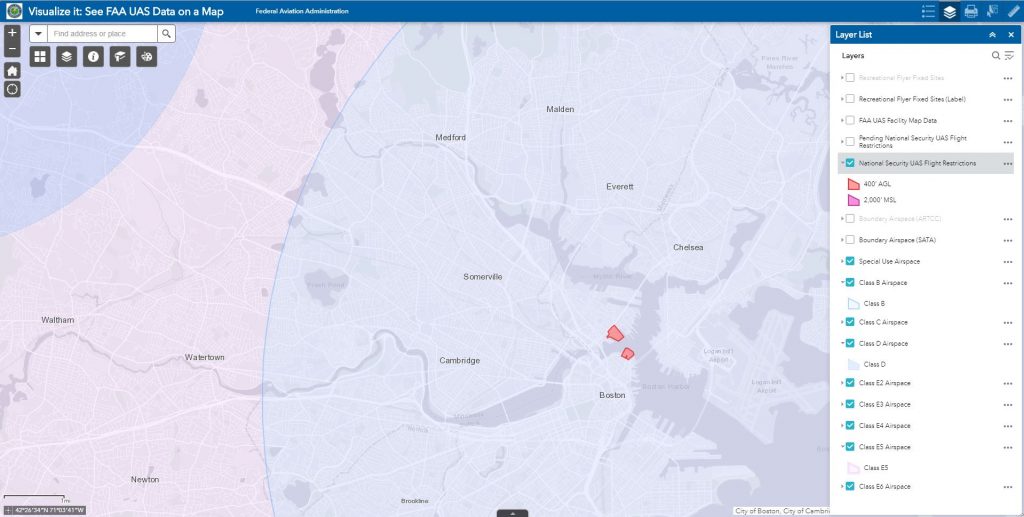Click coordinates readout at bottom left
Screen dimensions: 1024x517
tap(44, 510)
